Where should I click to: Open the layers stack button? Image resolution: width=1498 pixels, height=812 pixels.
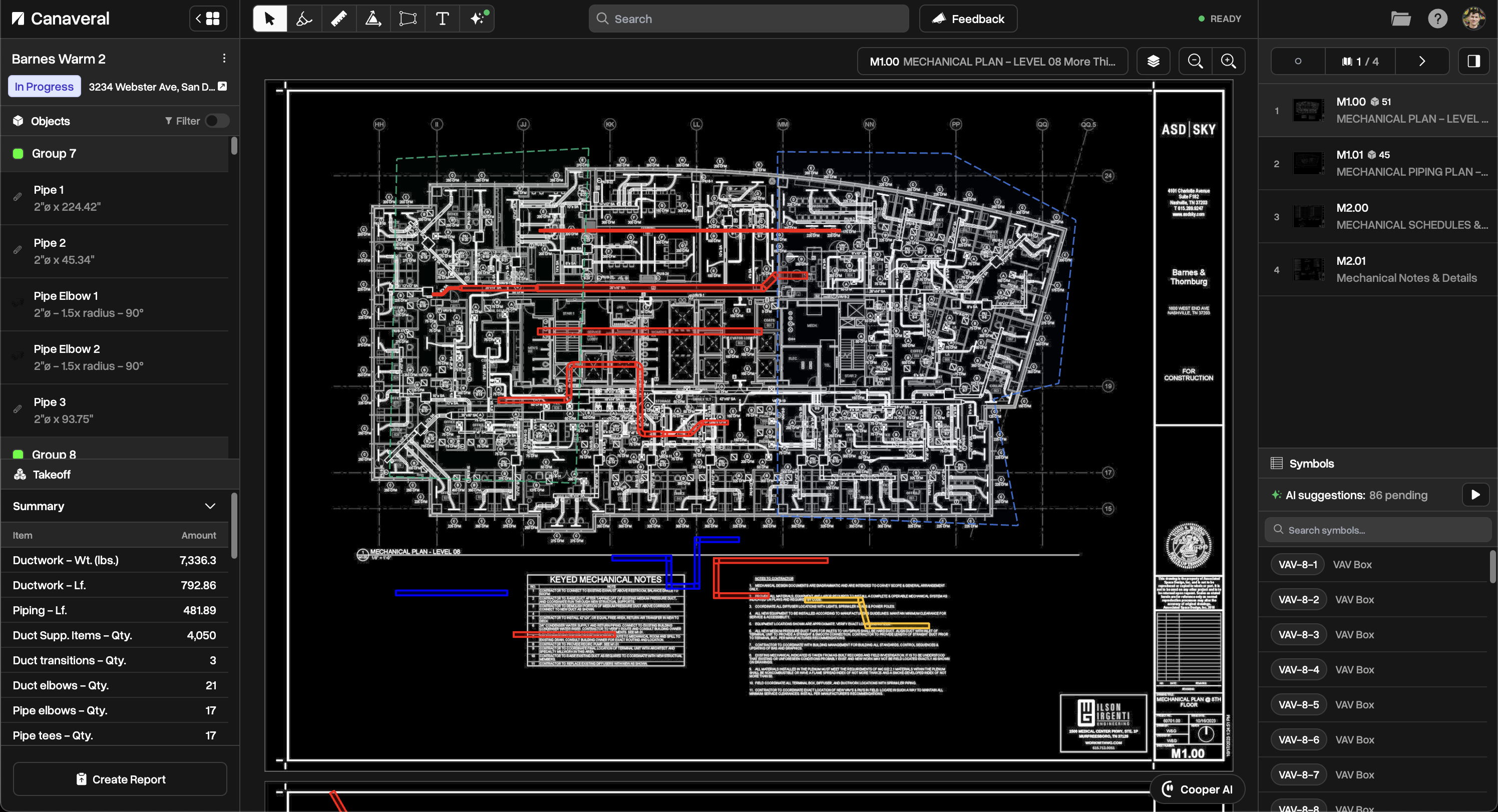(x=1154, y=61)
